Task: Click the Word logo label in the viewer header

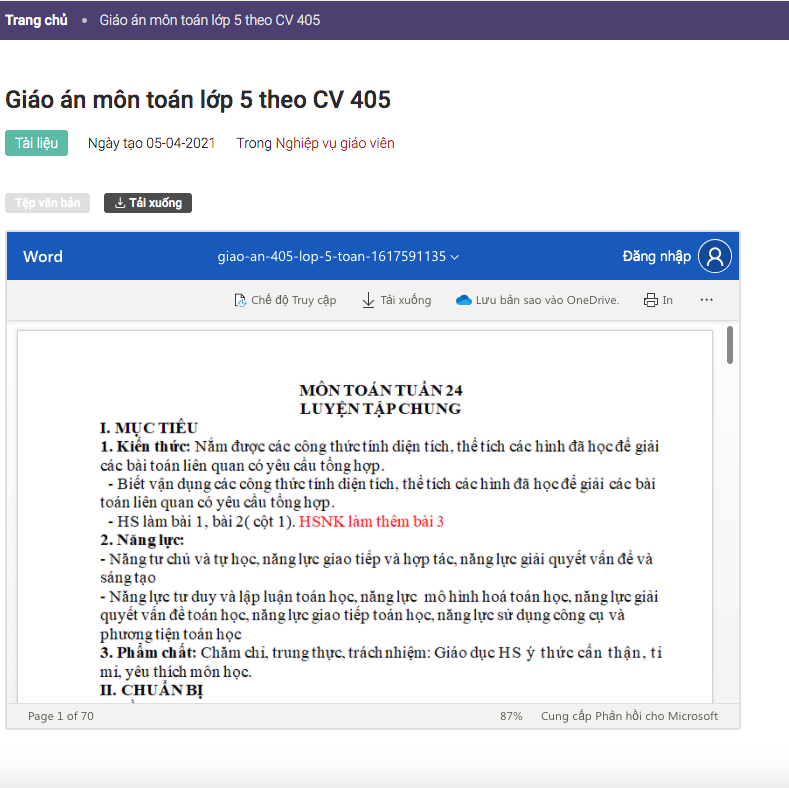Action: point(43,257)
